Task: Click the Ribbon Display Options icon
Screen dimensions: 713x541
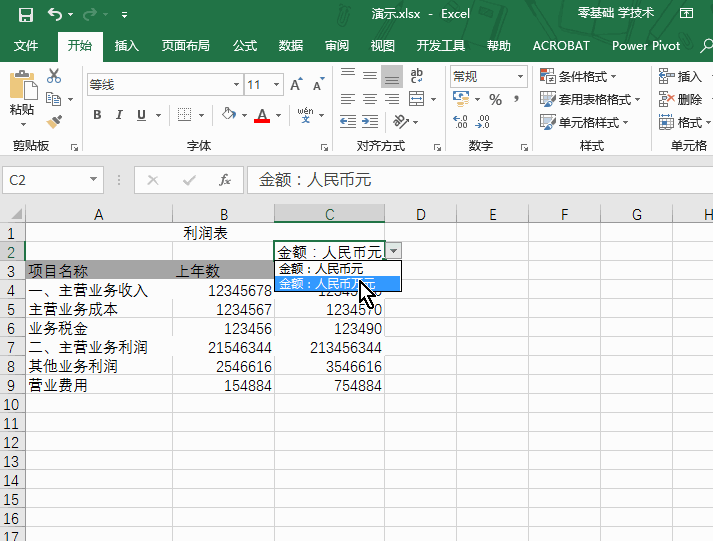Action: coord(686,13)
